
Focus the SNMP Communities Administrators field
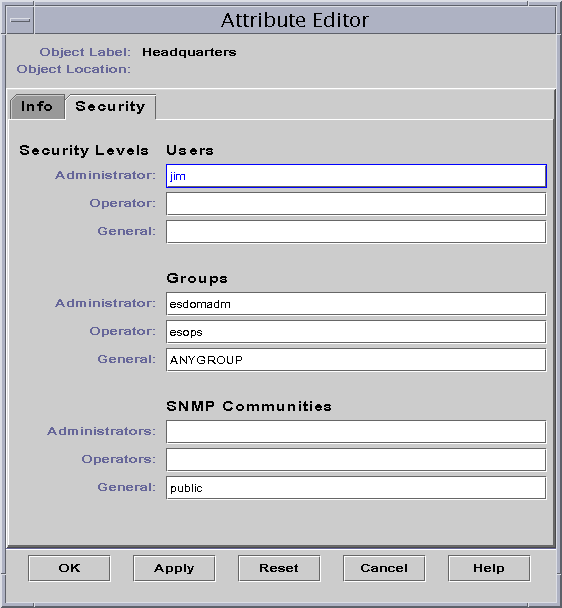[x=356, y=432]
